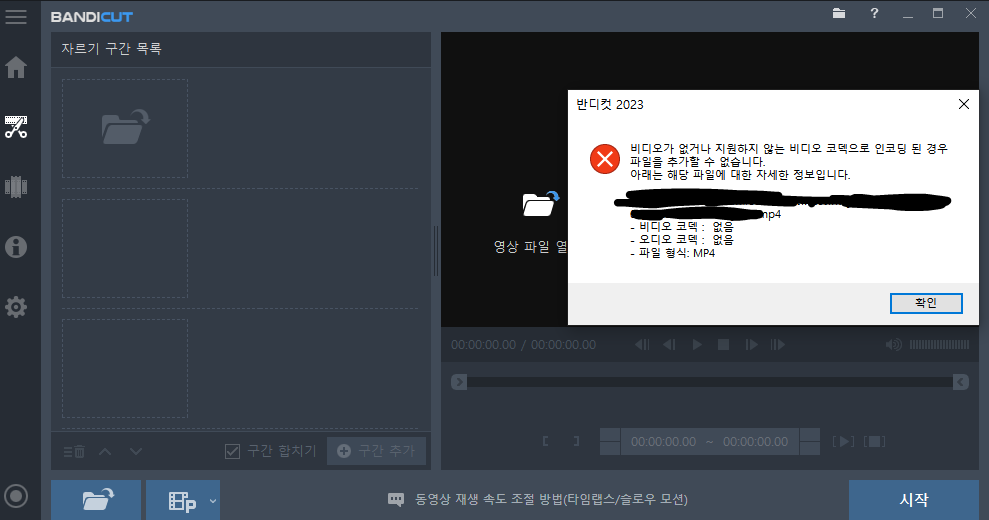Toggle the 구간 합치기 checkbox

[232, 451]
